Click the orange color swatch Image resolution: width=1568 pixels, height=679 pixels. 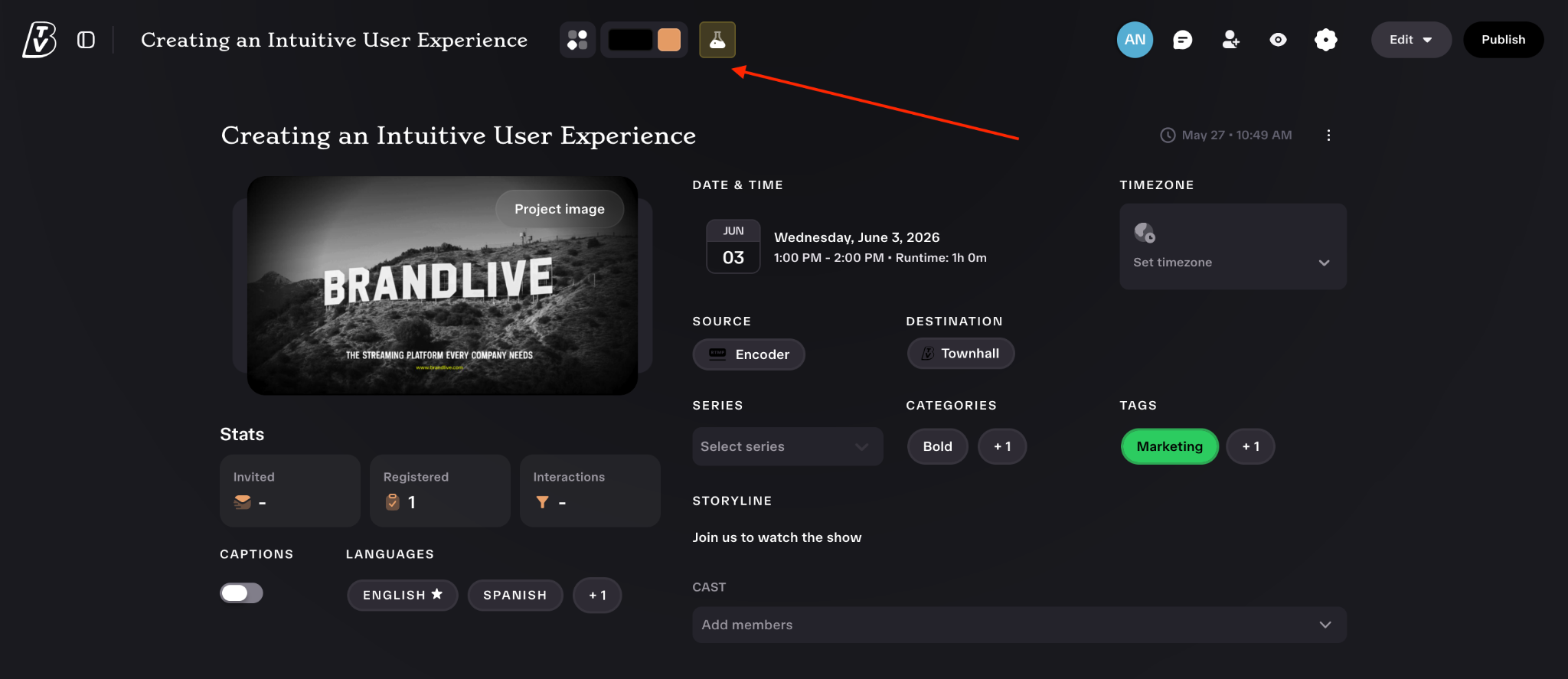tap(669, 40)
